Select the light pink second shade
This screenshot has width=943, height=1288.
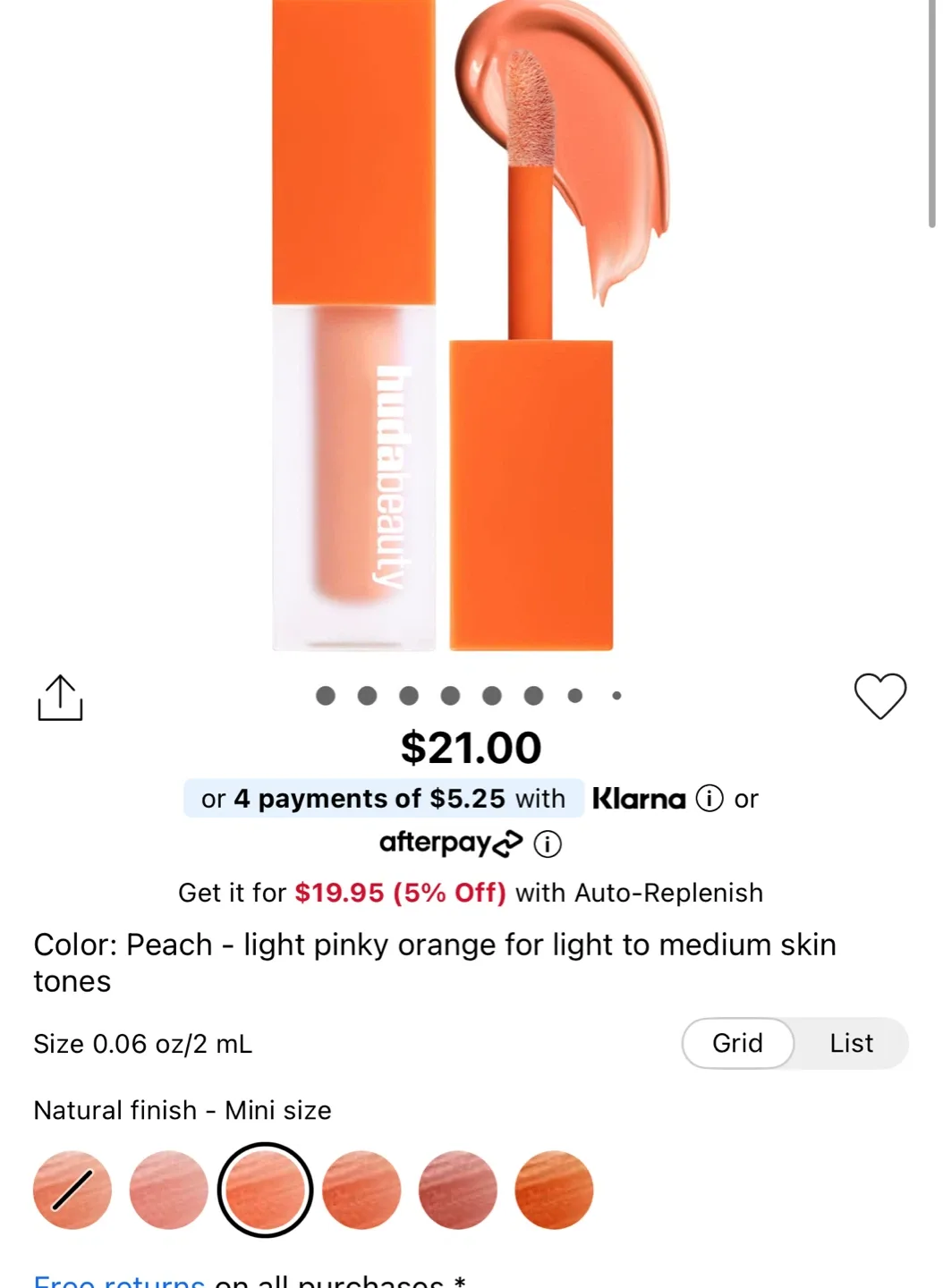(168, 1190)
